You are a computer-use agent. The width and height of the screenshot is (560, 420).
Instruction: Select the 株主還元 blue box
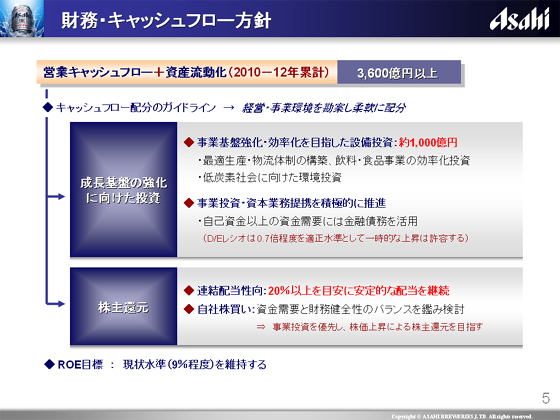(x=124, y=306)
